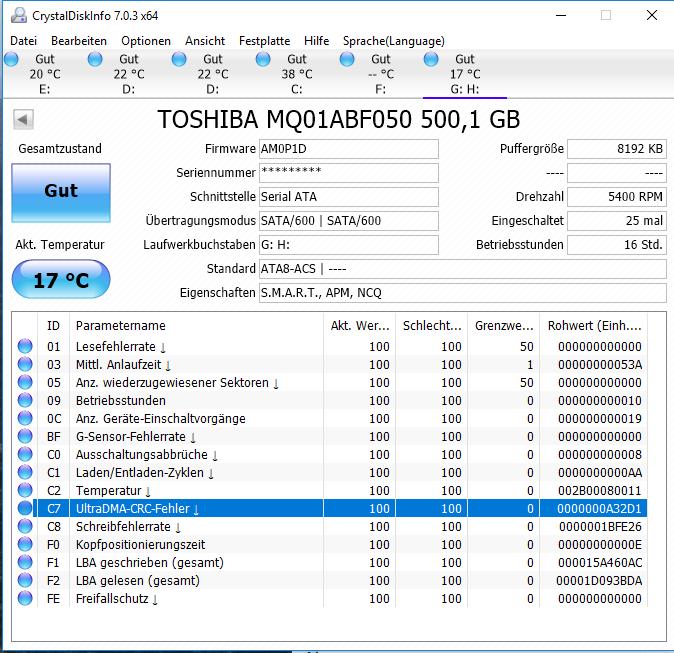Click the Rohwert column header
The image size is (674, 653).
594,326
